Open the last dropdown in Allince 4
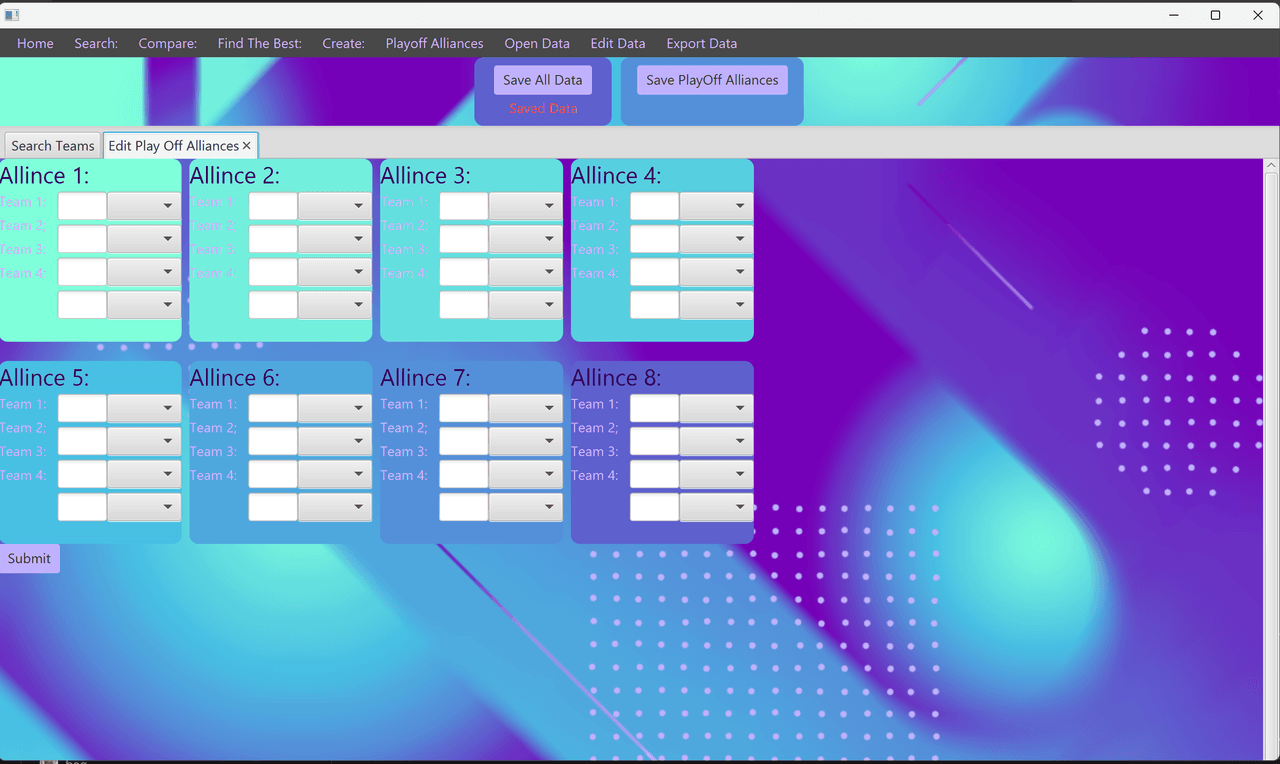Viewport: 1280px width, 764px height. [716, 305]
